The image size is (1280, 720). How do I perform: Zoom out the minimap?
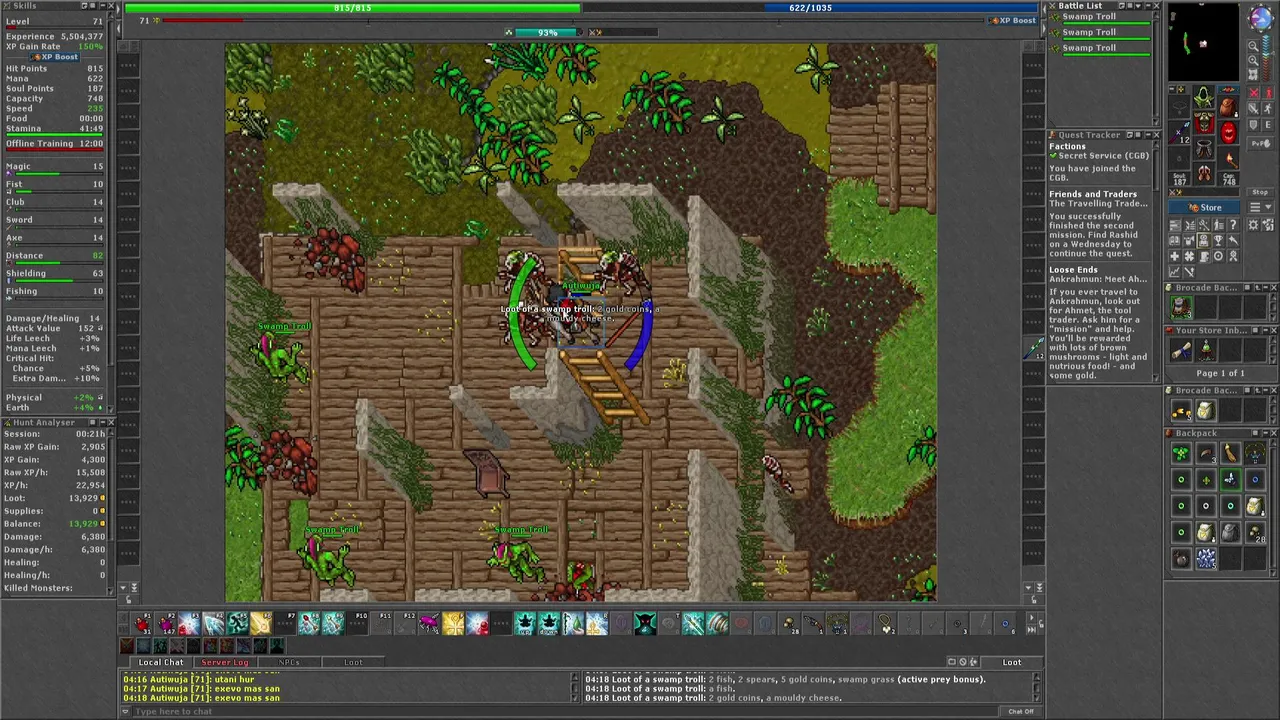coord(1253,46)
